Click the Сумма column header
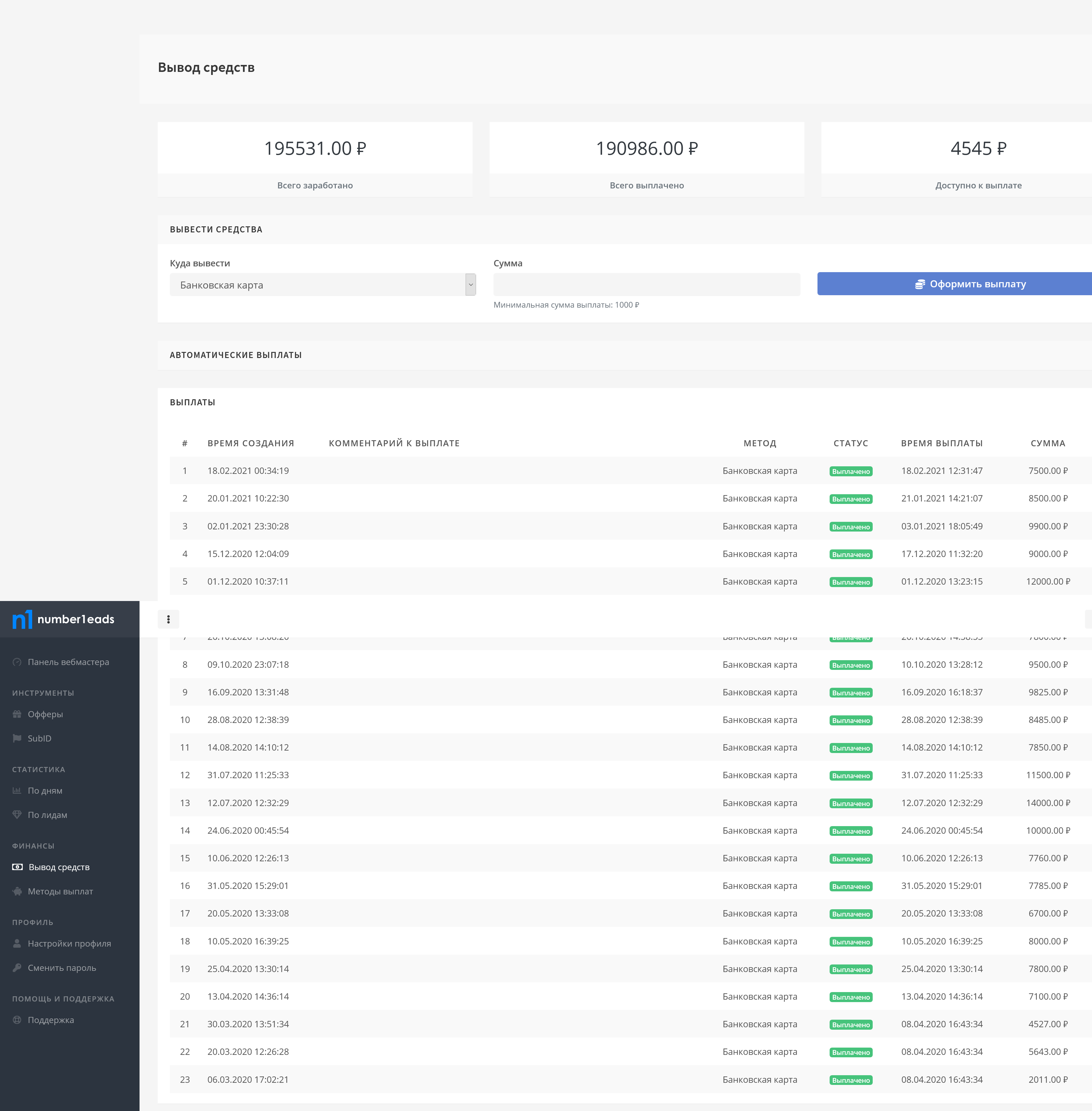1092x1111 pixels. tap(1047, 443)
